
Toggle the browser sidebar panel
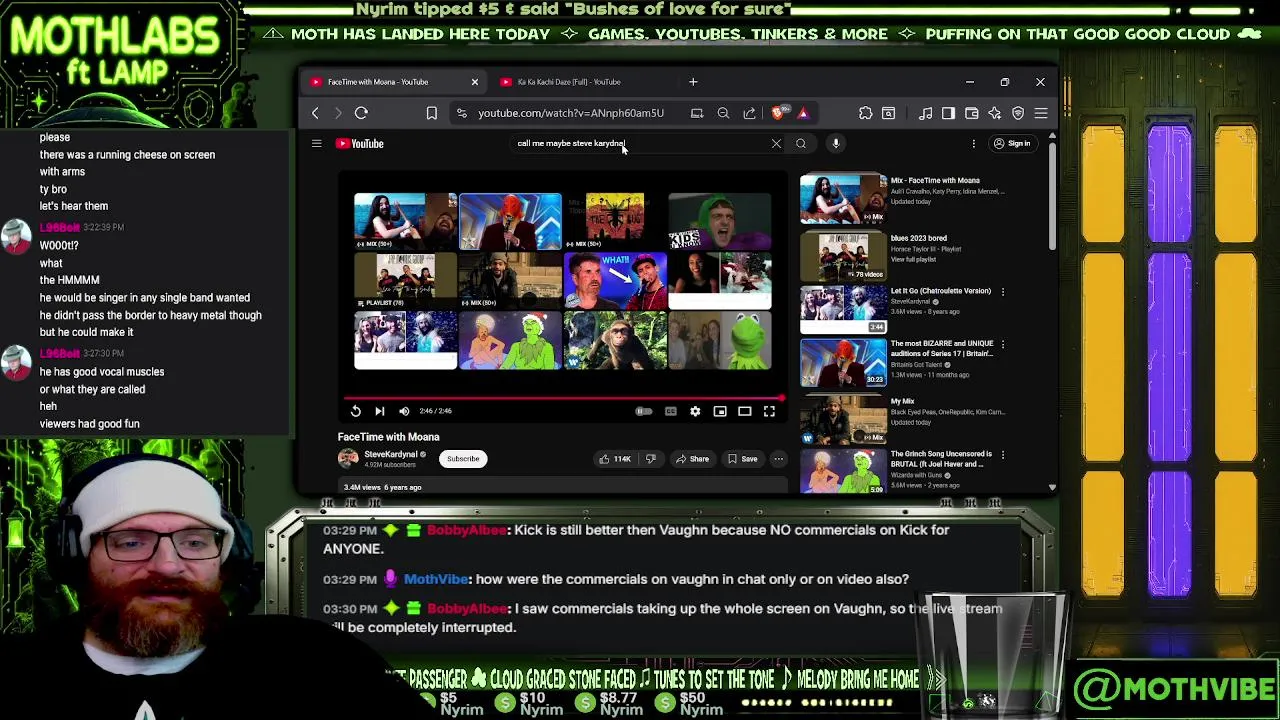(948, 113)
